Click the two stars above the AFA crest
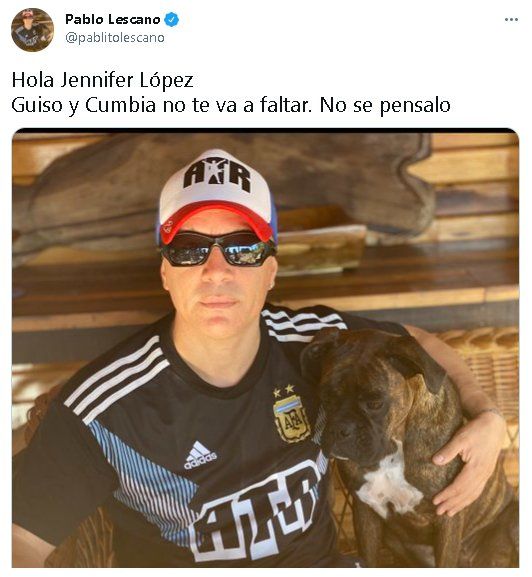 pyautogui.click(x=284, y=391)
